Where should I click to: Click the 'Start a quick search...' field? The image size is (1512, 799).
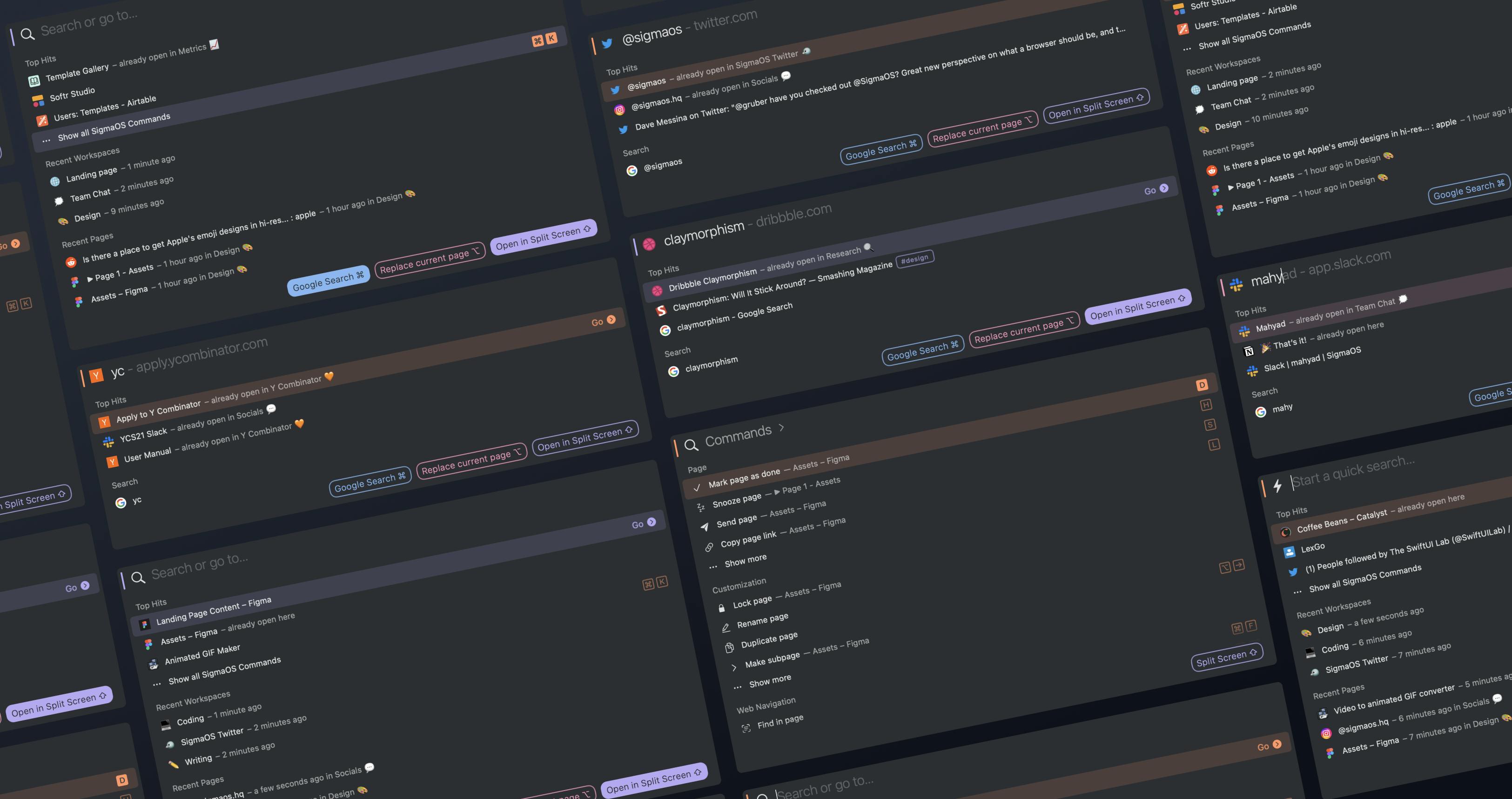coord(1353,471)
